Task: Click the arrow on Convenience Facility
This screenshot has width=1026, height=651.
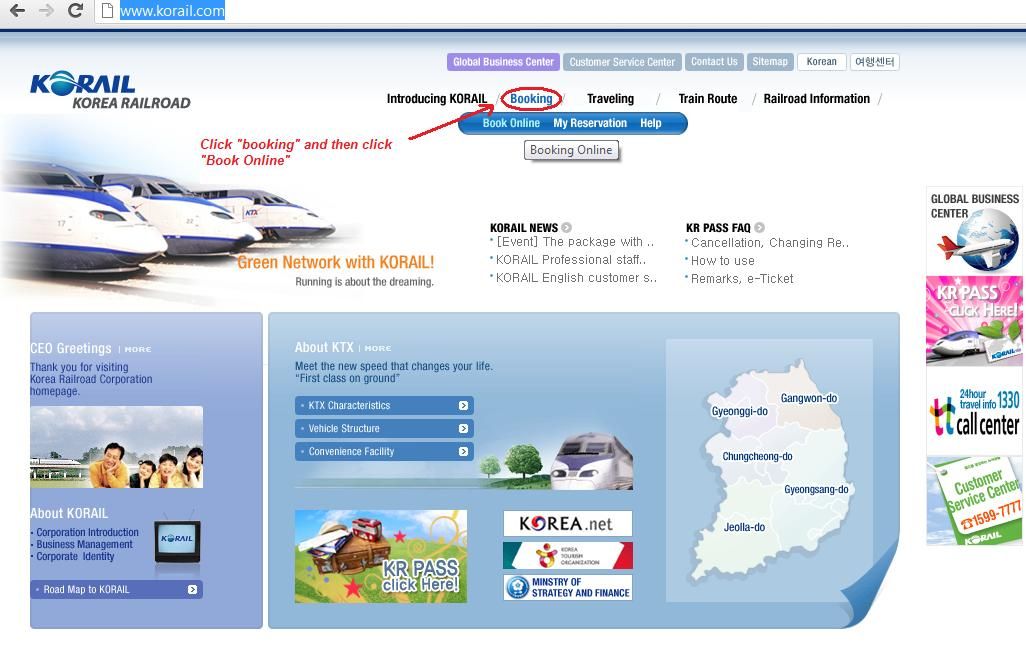Action: click(463, 451)
